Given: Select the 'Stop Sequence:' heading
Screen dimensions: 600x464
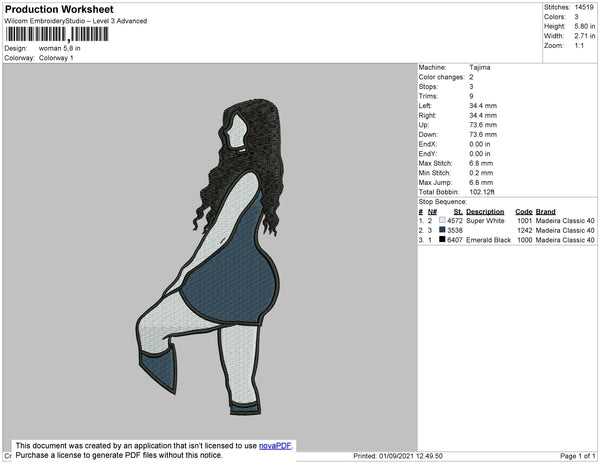Looking at the screenshot, I should tap(443, 202).
